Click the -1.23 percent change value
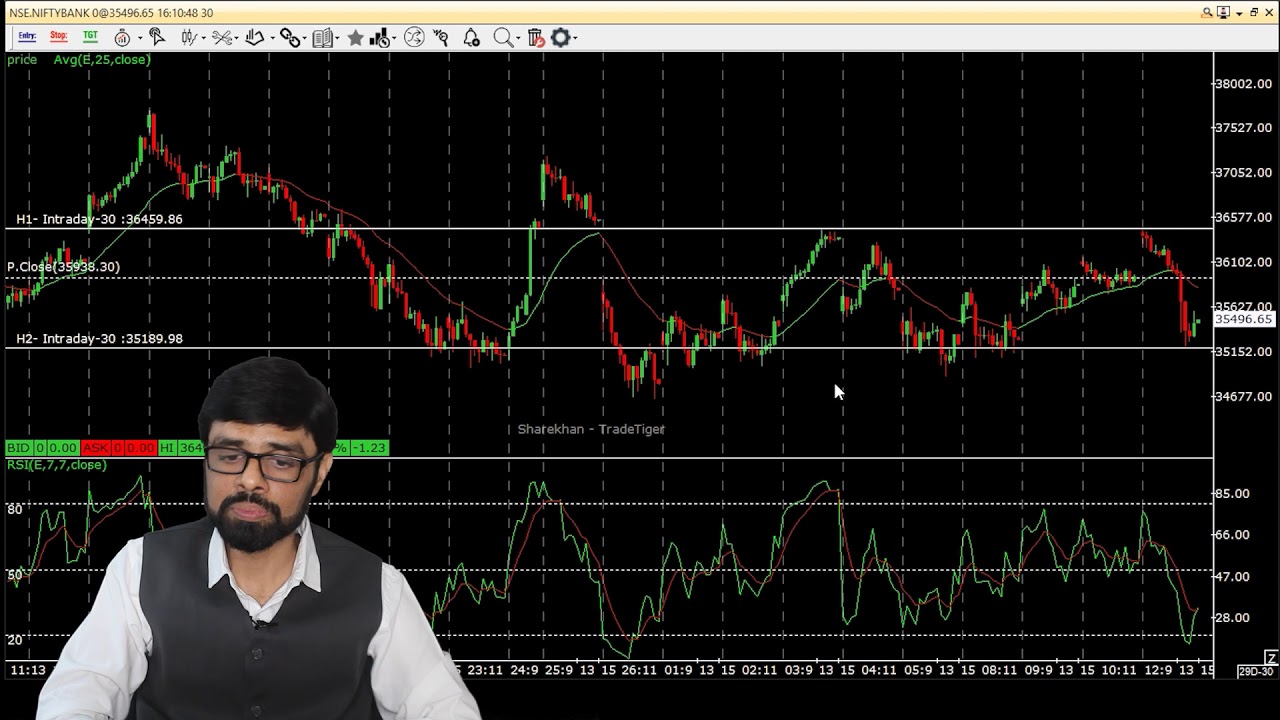This screenshot has width=1280, height=720. (368, 448)
